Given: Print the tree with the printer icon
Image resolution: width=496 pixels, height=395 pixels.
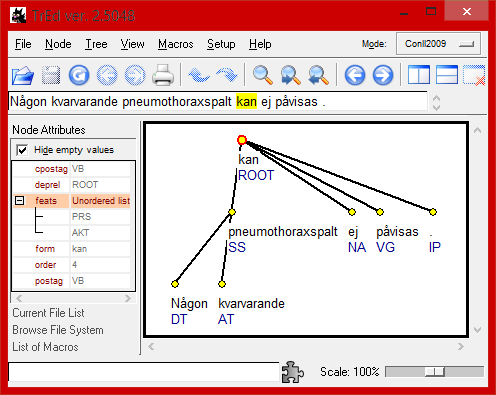Looking at the screenshot, I should click(163, 75).
